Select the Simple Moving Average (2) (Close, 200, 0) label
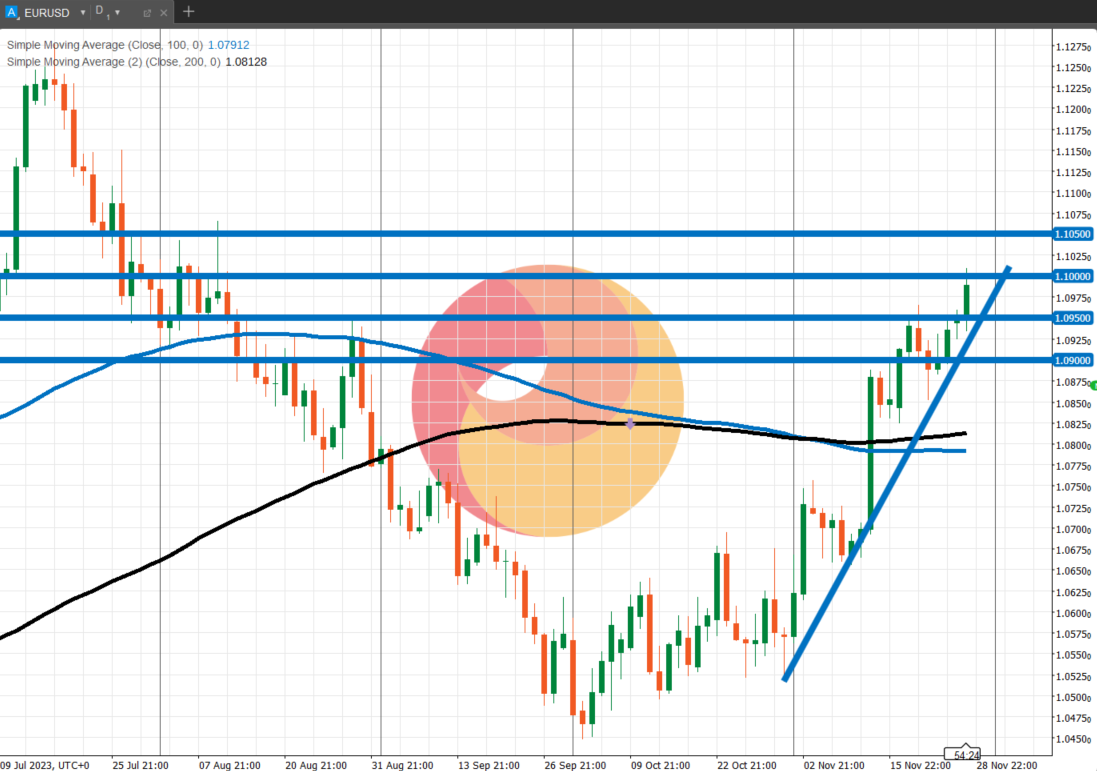The height and width of the screenshot is (771, 1097). 113,62
